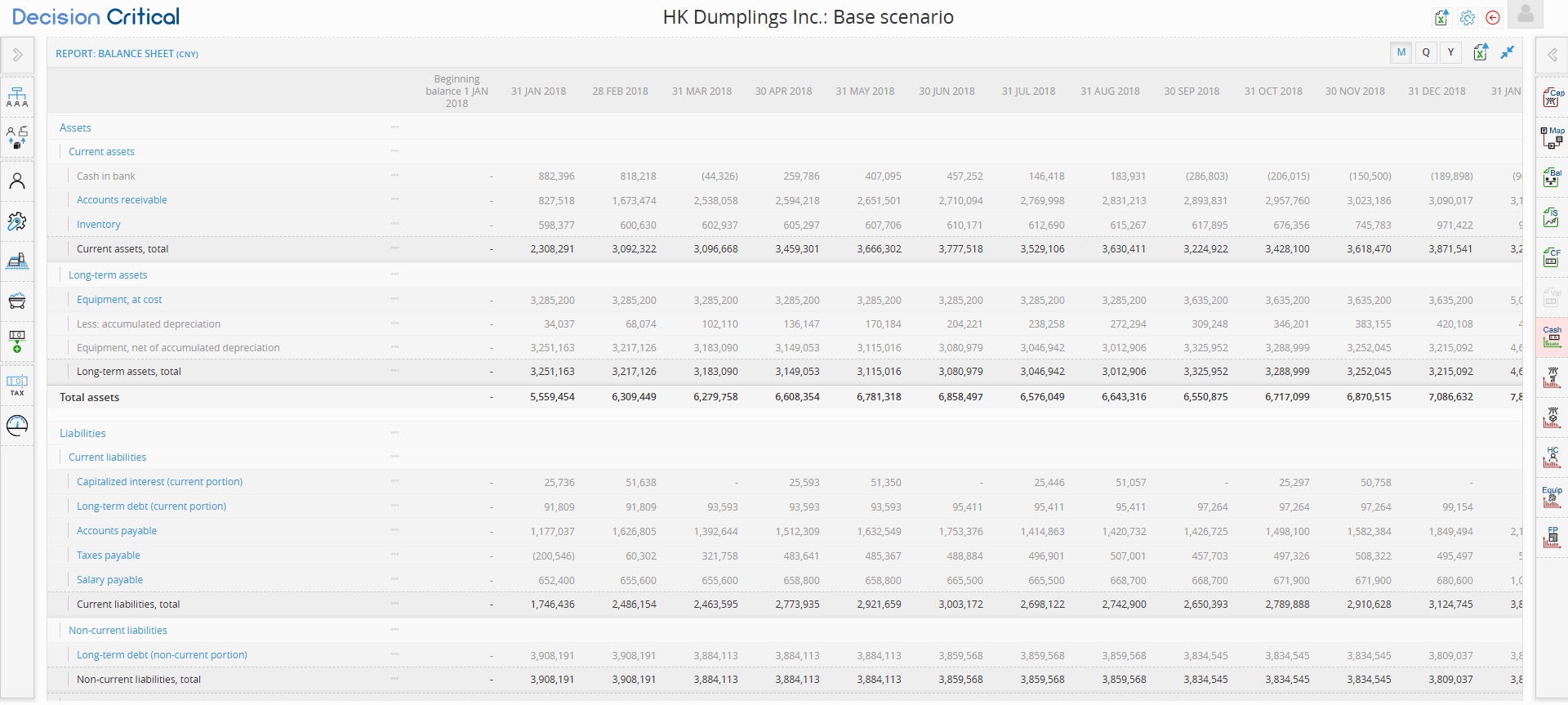The width and height of the screenshot is (1568, 705).
Task: Open the Bal balance sheet icon
Action: tap(1552, 177)
